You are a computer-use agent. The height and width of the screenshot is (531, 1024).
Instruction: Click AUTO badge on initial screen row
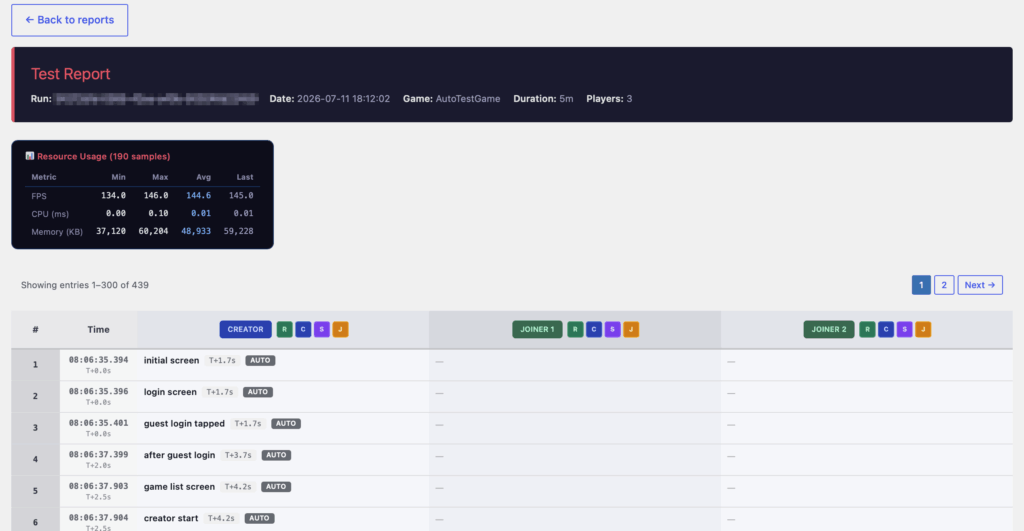pyautogui.click(x=260, y=361)
